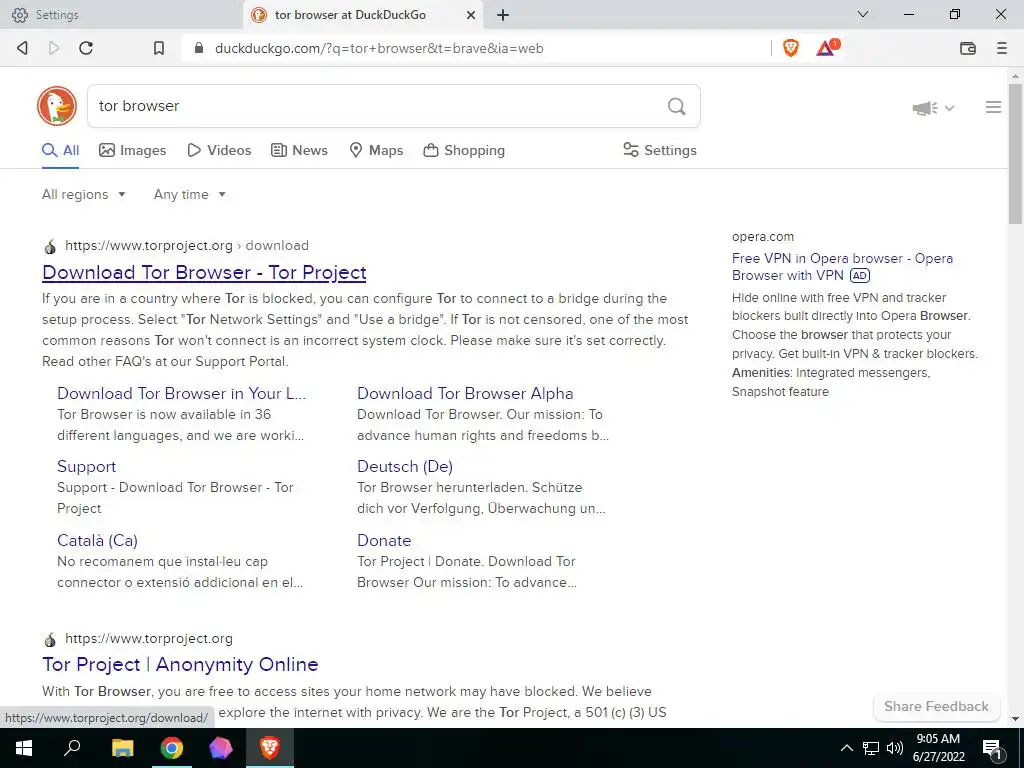Switch to Shopping results
This screenshot has height=768, width=1024.
pyautogui.click(x=464, y=150)
